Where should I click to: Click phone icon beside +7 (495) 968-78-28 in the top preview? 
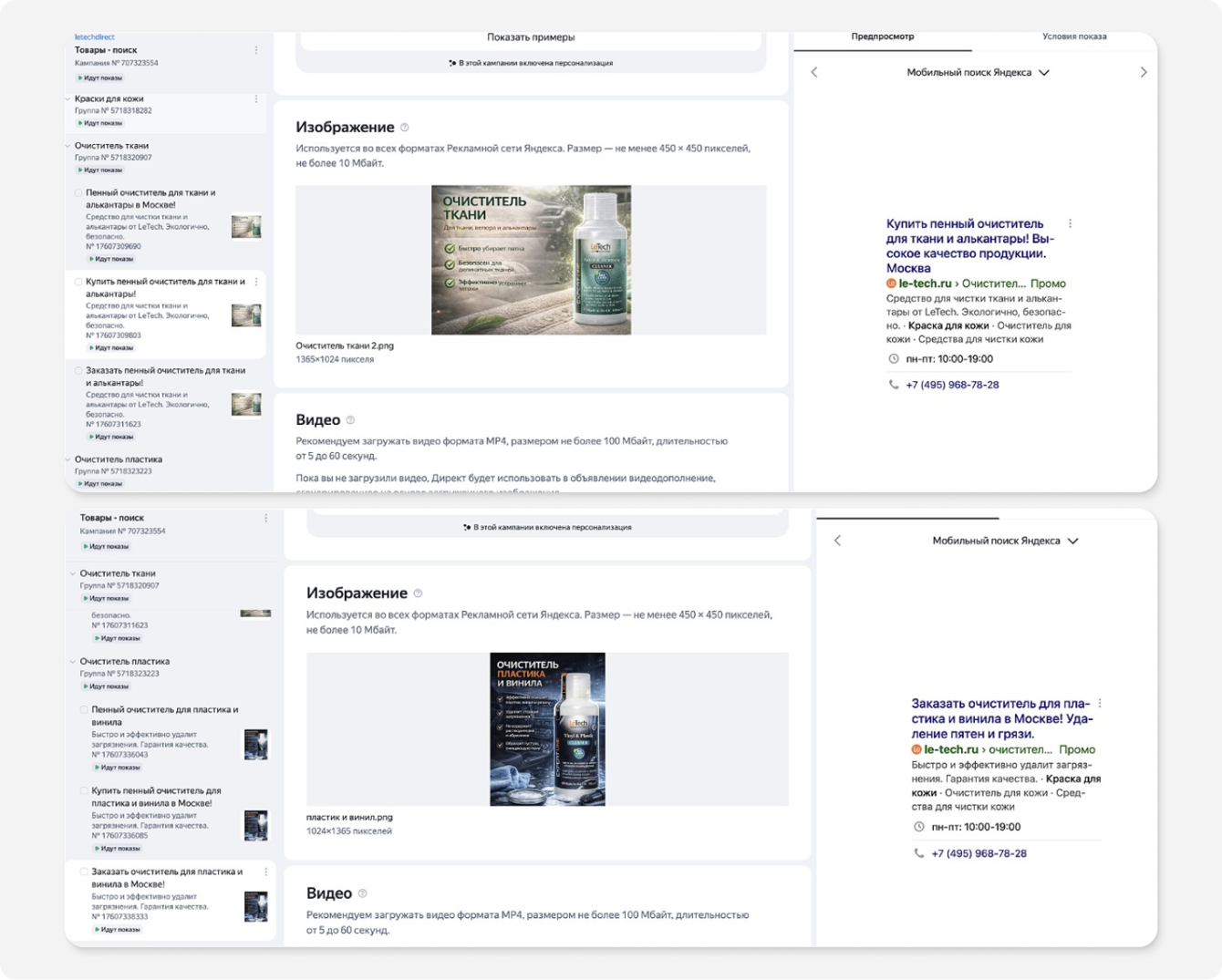(x=894, y=385)
